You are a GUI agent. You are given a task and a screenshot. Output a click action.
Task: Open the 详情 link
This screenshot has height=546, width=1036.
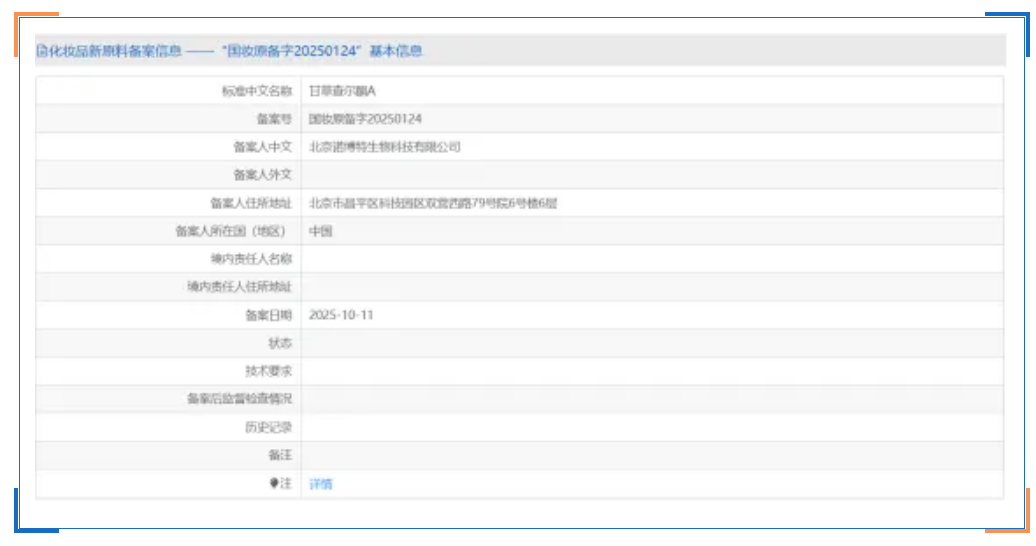coord(320,484)
